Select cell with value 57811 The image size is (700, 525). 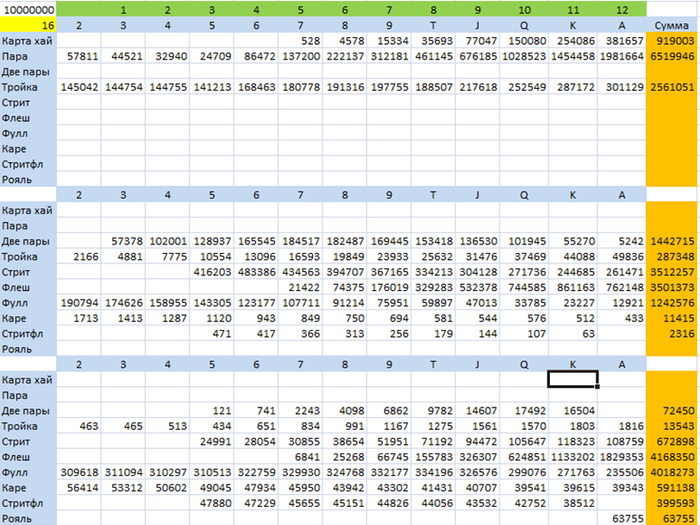pos(79,56)
